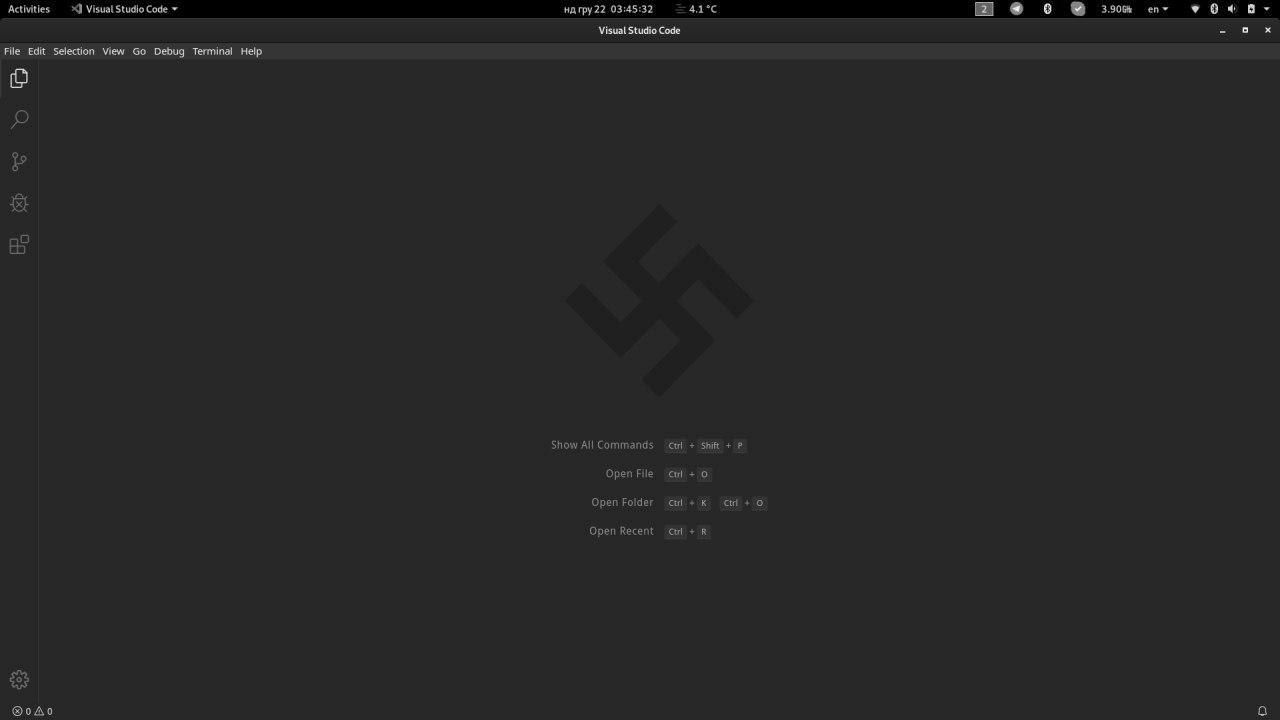
Task: Open the system menu arrow in top bar
Action: 1268,9
